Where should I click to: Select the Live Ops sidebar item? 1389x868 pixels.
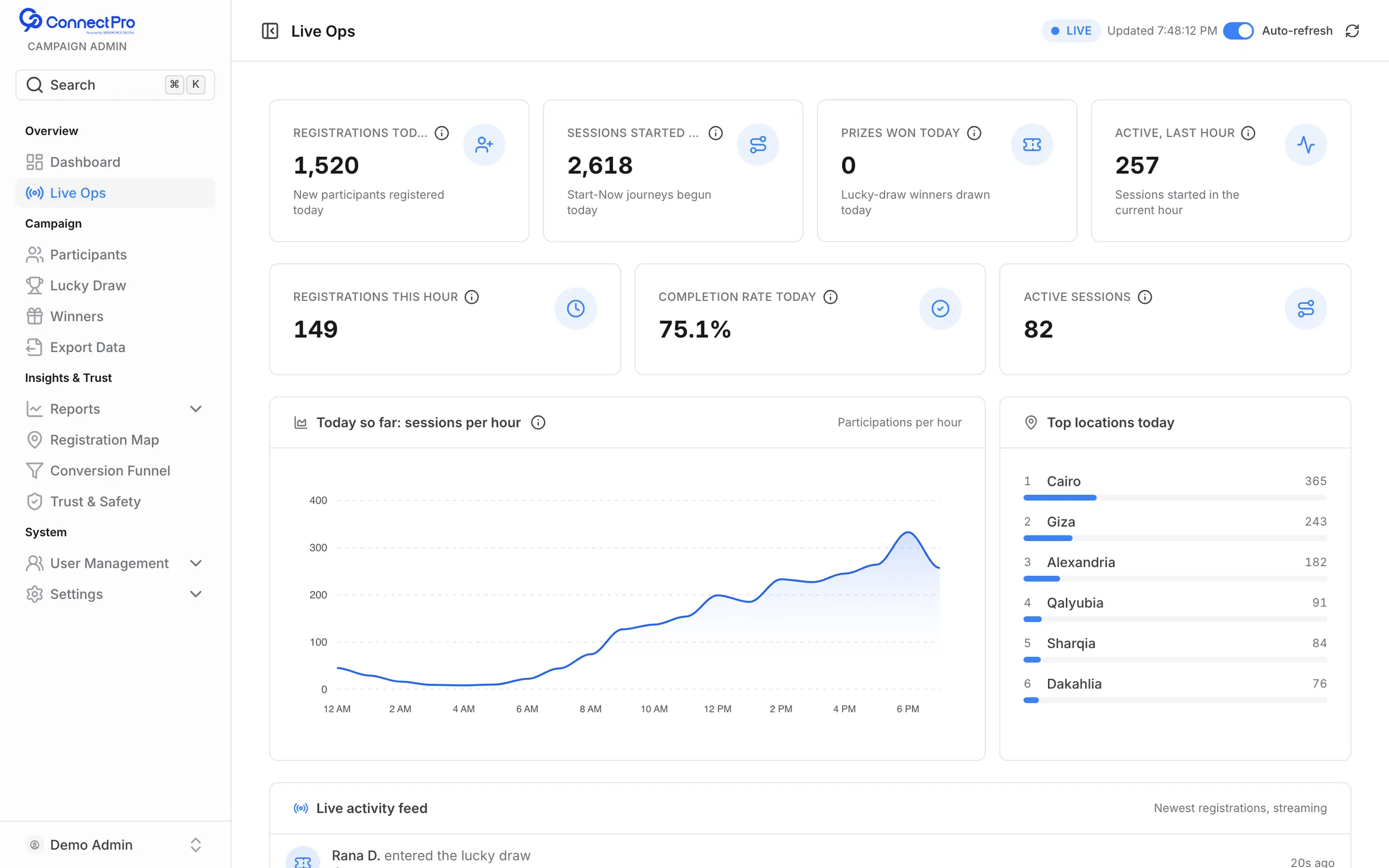tap(115, 193)
